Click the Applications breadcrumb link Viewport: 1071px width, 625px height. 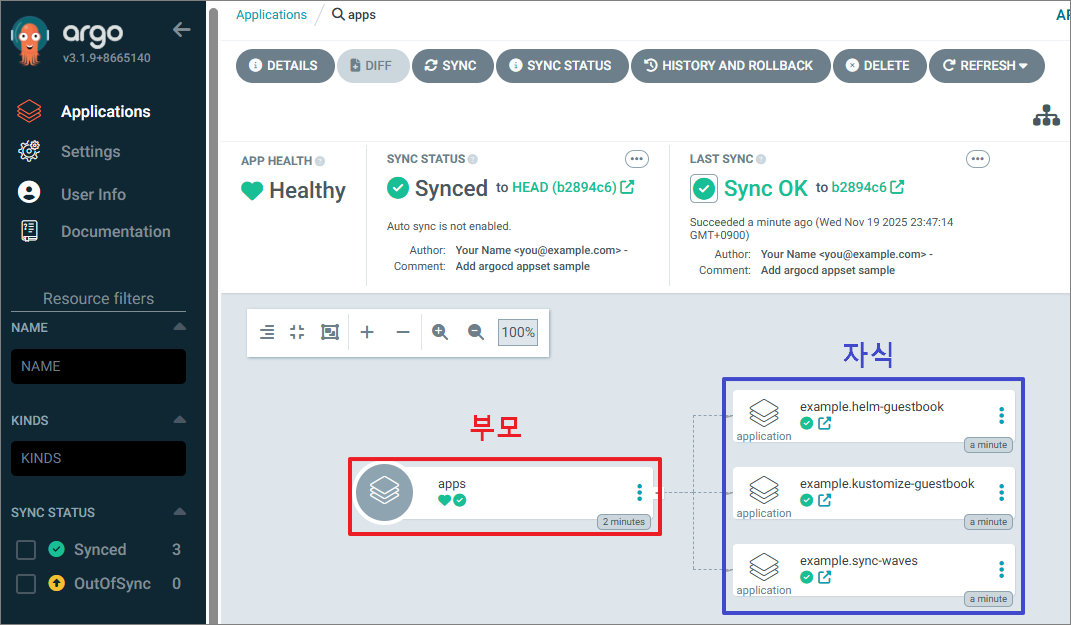coord(271,14)
